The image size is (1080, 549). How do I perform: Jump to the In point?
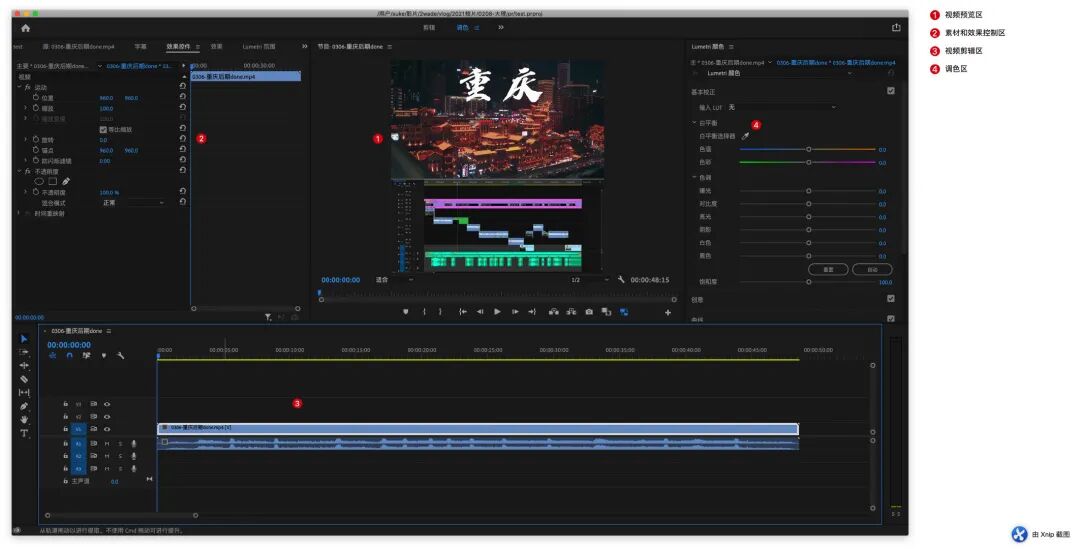(463, 312)
